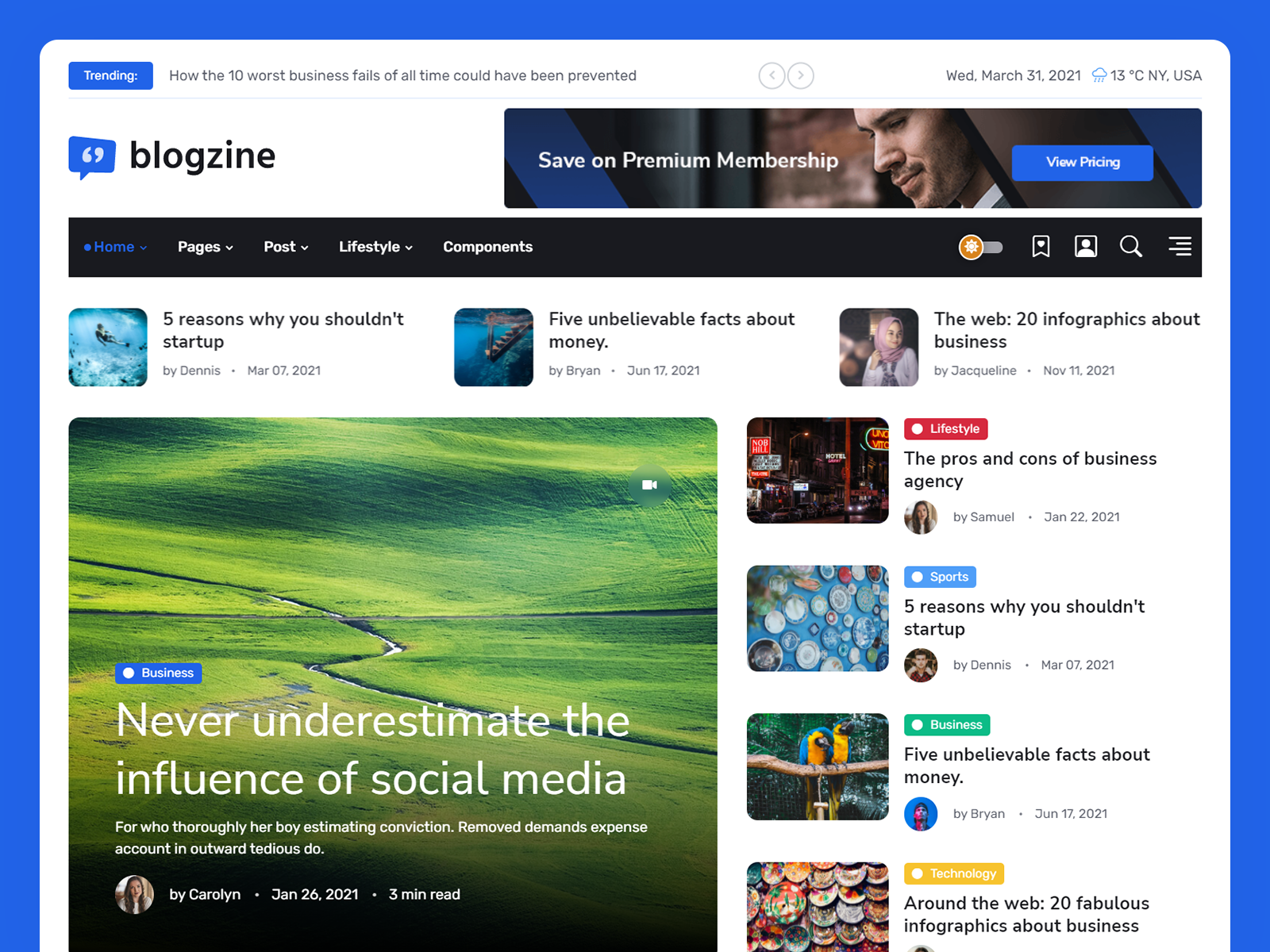
Task: Click the weather cloud icon
Action: (x=1099, y=75)
